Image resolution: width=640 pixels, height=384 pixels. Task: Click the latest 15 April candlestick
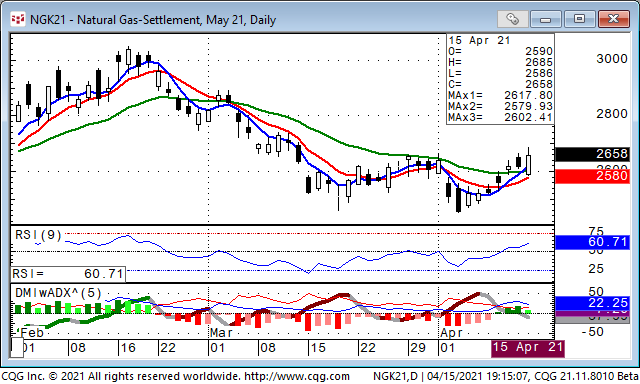[529, 164]
